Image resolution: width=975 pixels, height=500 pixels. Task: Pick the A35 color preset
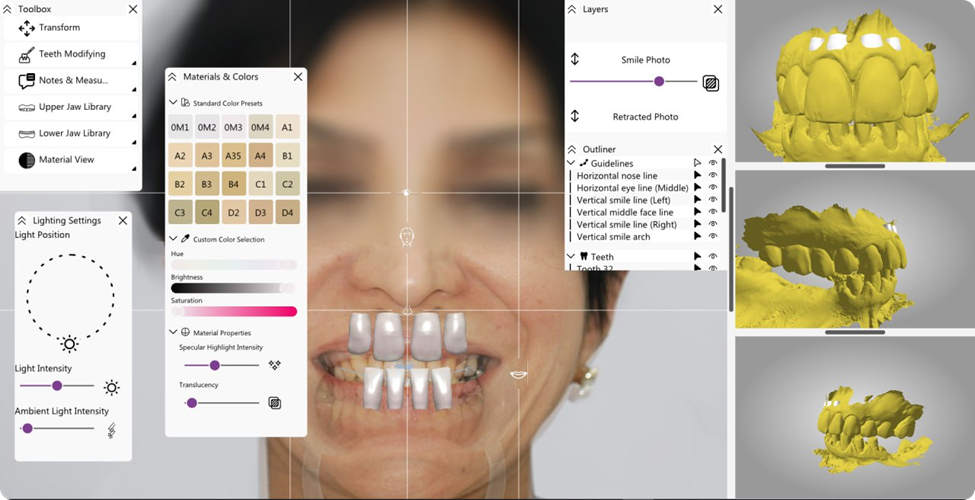233,155
